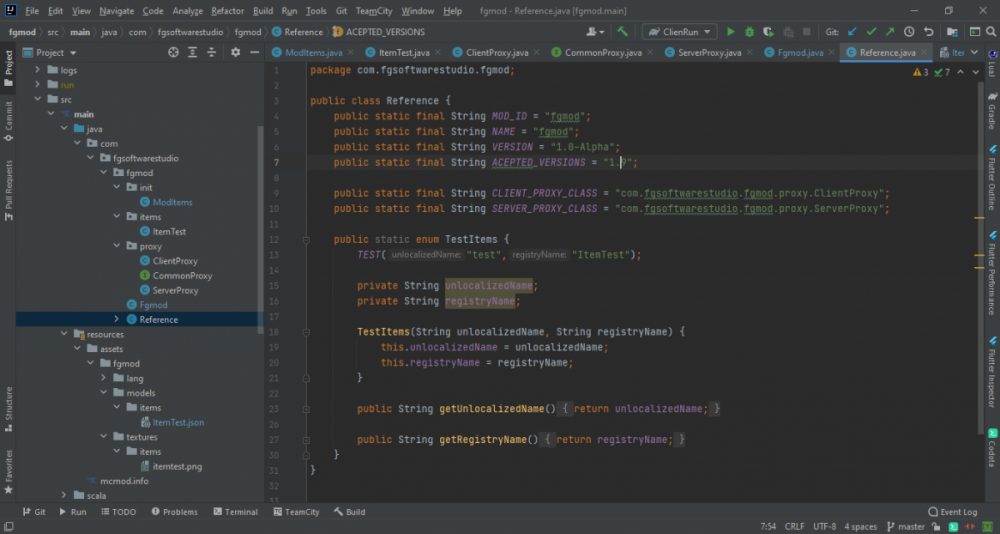Hide the Project panel minus icon
Image resolution: width=1000 pixels, height=534 pixels.
254,52
